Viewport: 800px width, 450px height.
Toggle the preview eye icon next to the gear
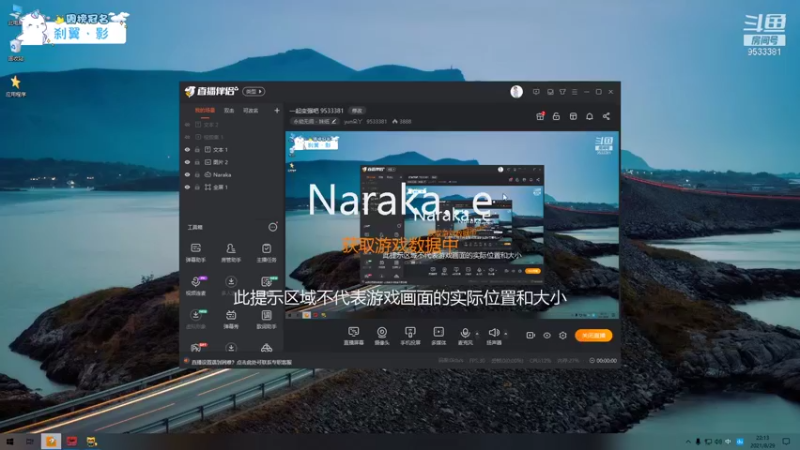pyautogui.click(x=547, y=335)
